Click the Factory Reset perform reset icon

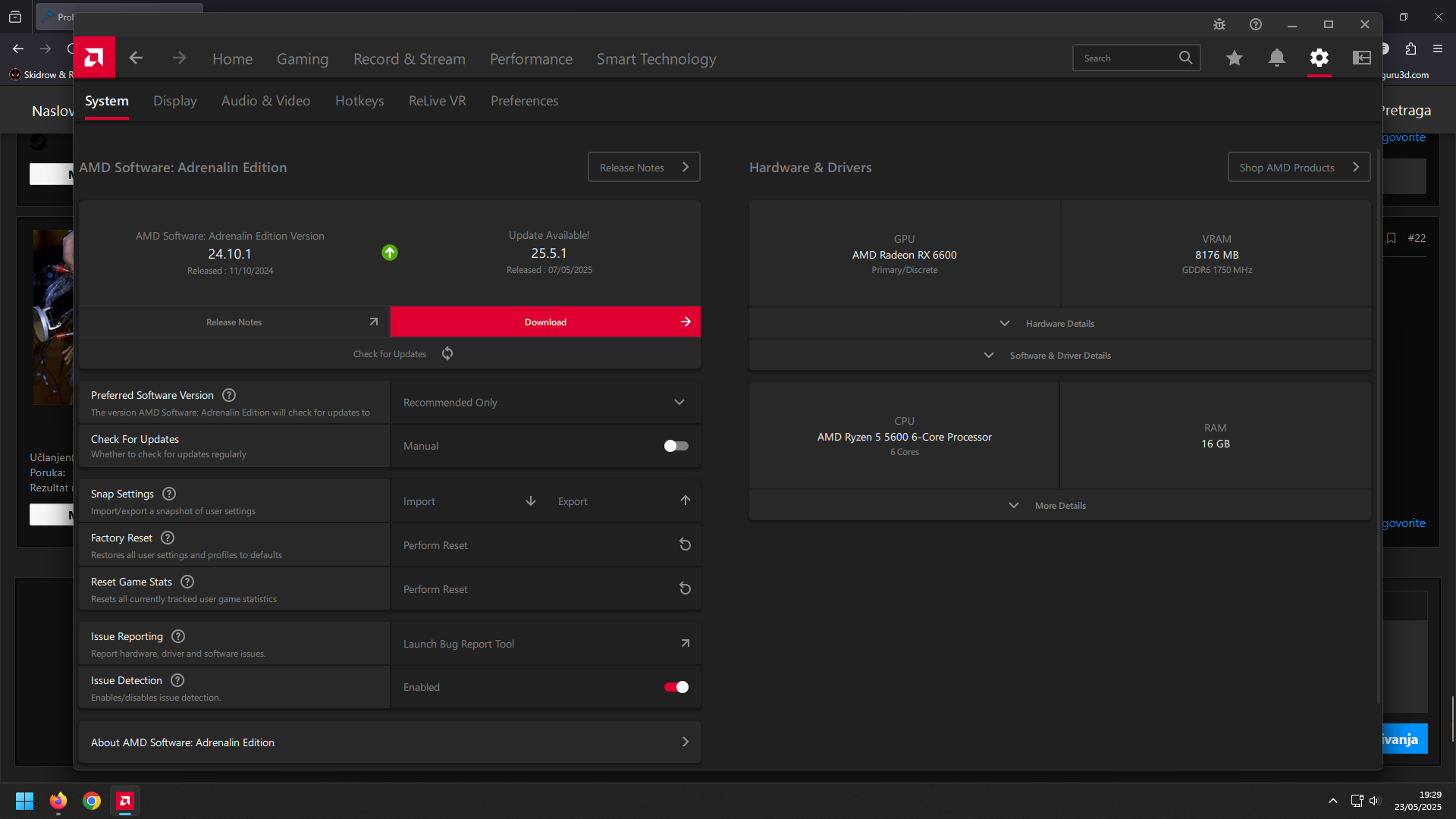685,544
